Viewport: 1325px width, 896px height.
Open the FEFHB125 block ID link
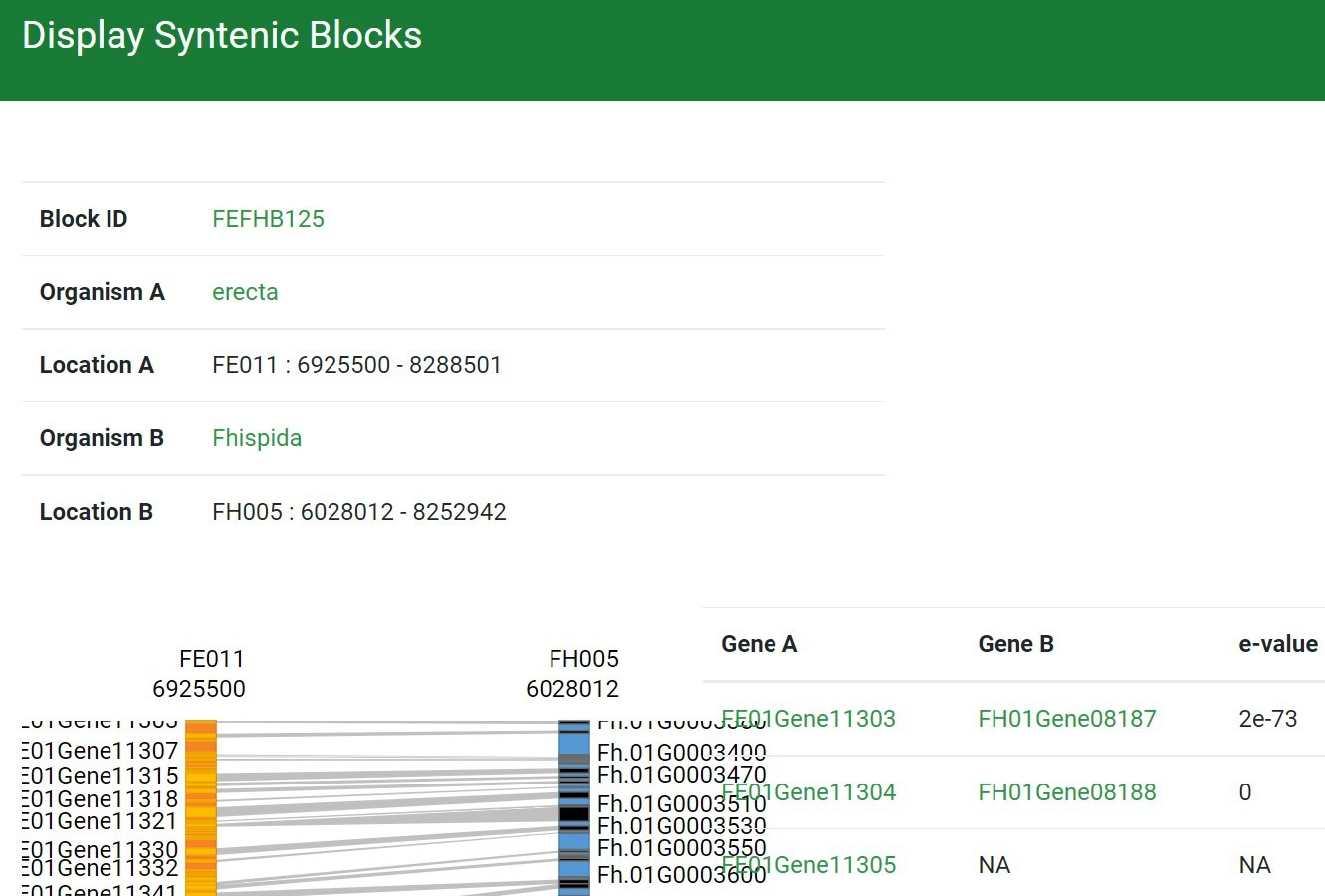coord(268,219)
